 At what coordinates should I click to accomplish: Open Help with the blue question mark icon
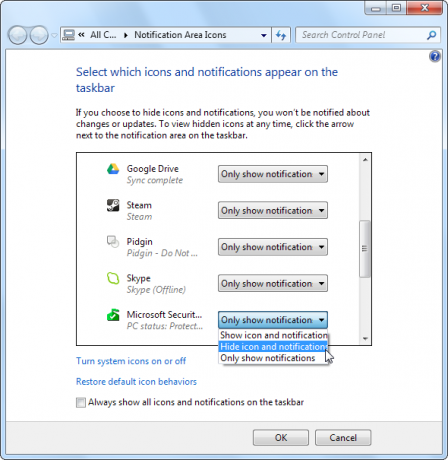coord(435,56)
